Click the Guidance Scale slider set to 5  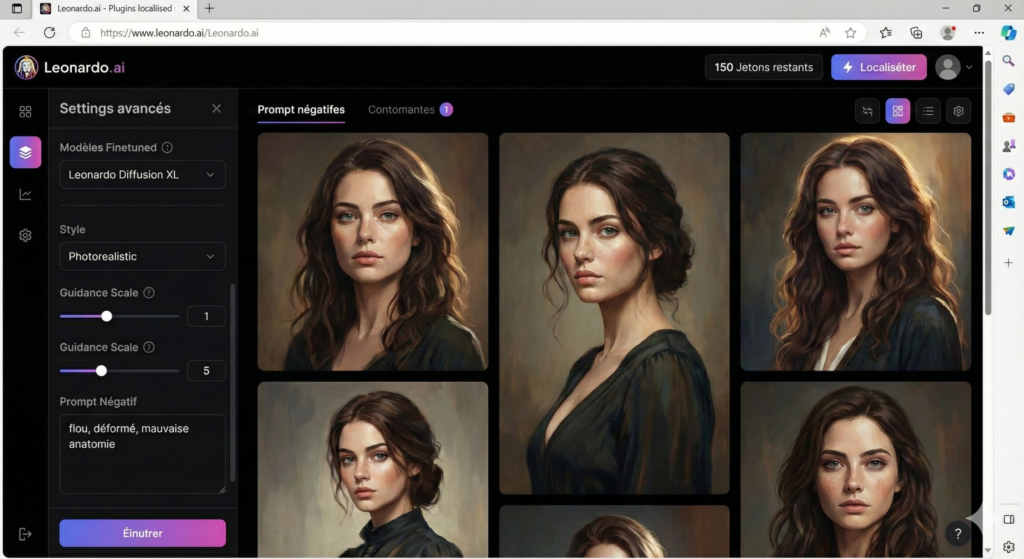(x=101, y=370)
